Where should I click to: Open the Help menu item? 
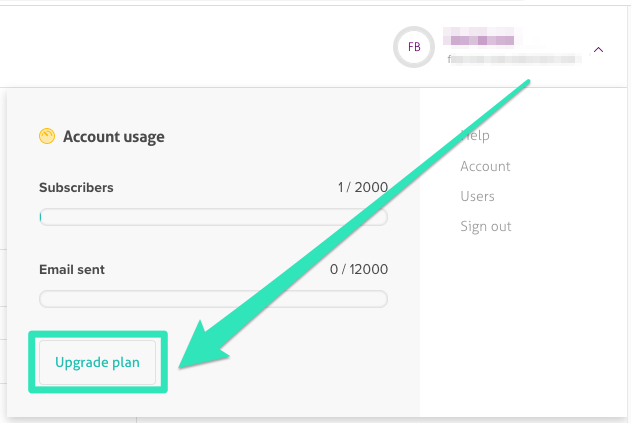tap(476, 135)
